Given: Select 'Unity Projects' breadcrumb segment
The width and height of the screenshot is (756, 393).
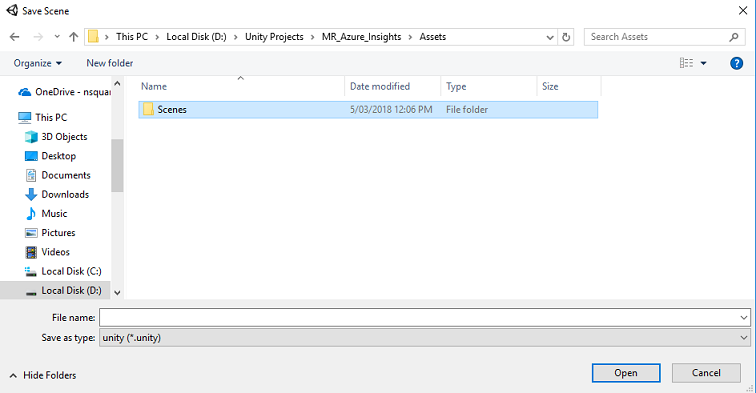Looking at the screenshot, I should (x=274, y=37).
